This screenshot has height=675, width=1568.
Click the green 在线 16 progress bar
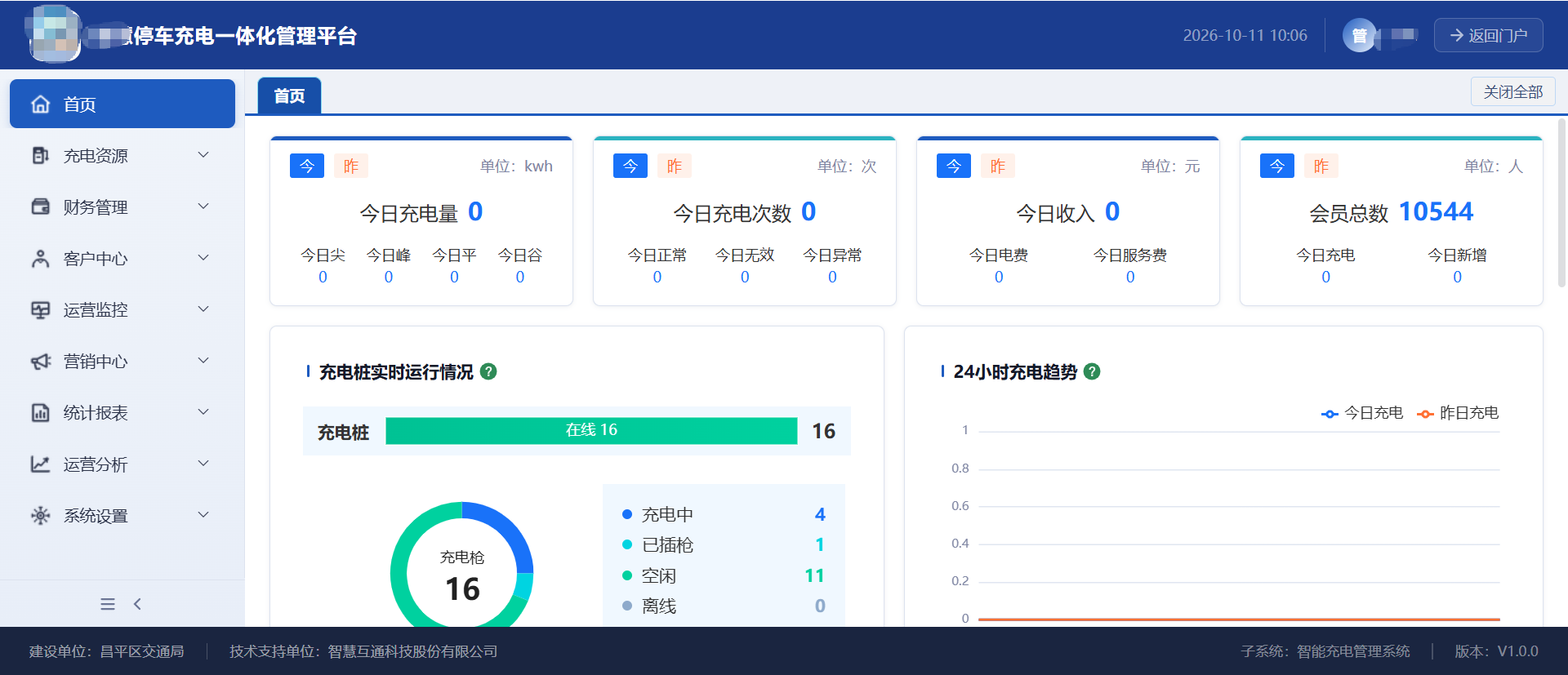coord(591,430)
